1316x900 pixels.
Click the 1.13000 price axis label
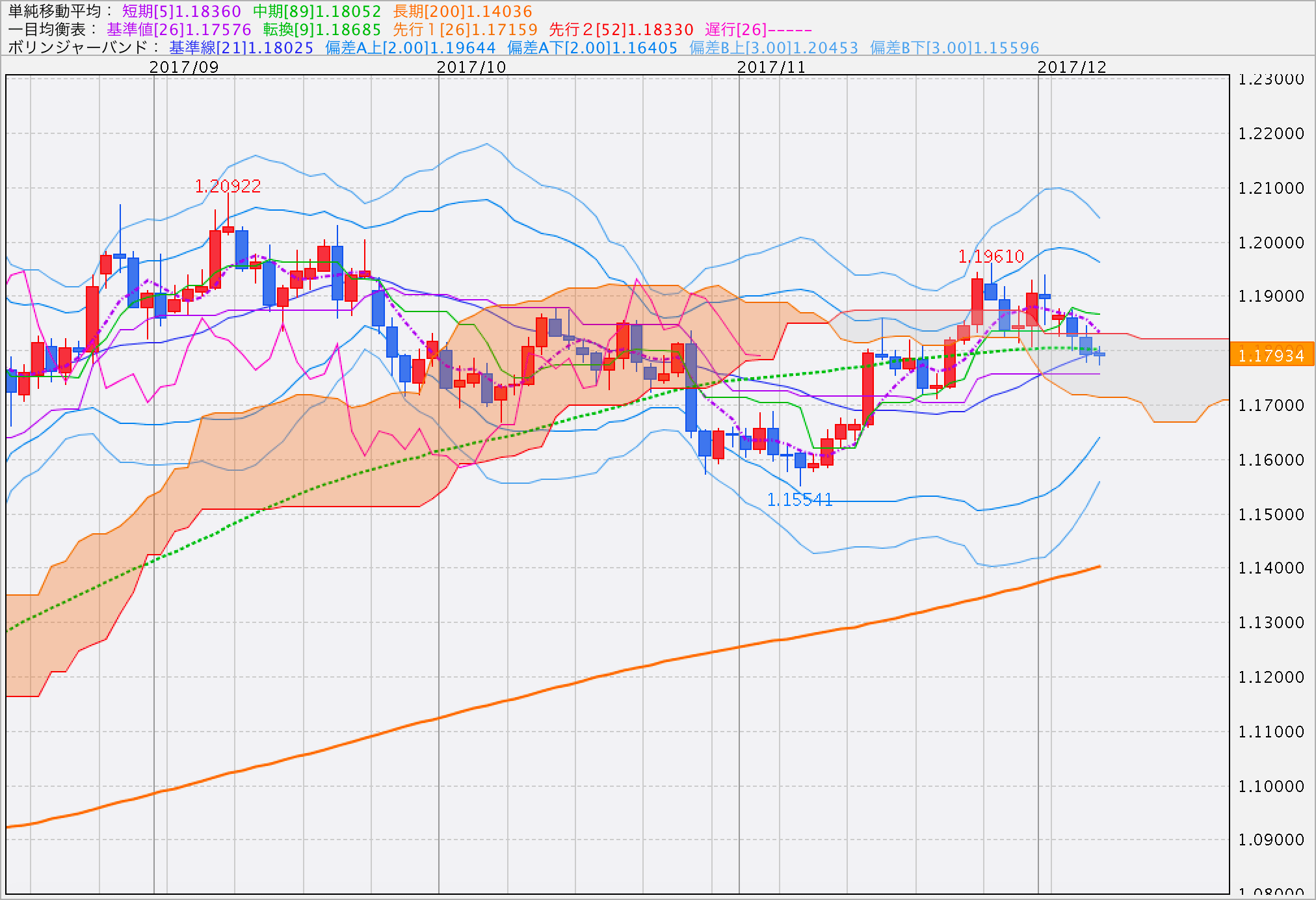[1271, 622]
